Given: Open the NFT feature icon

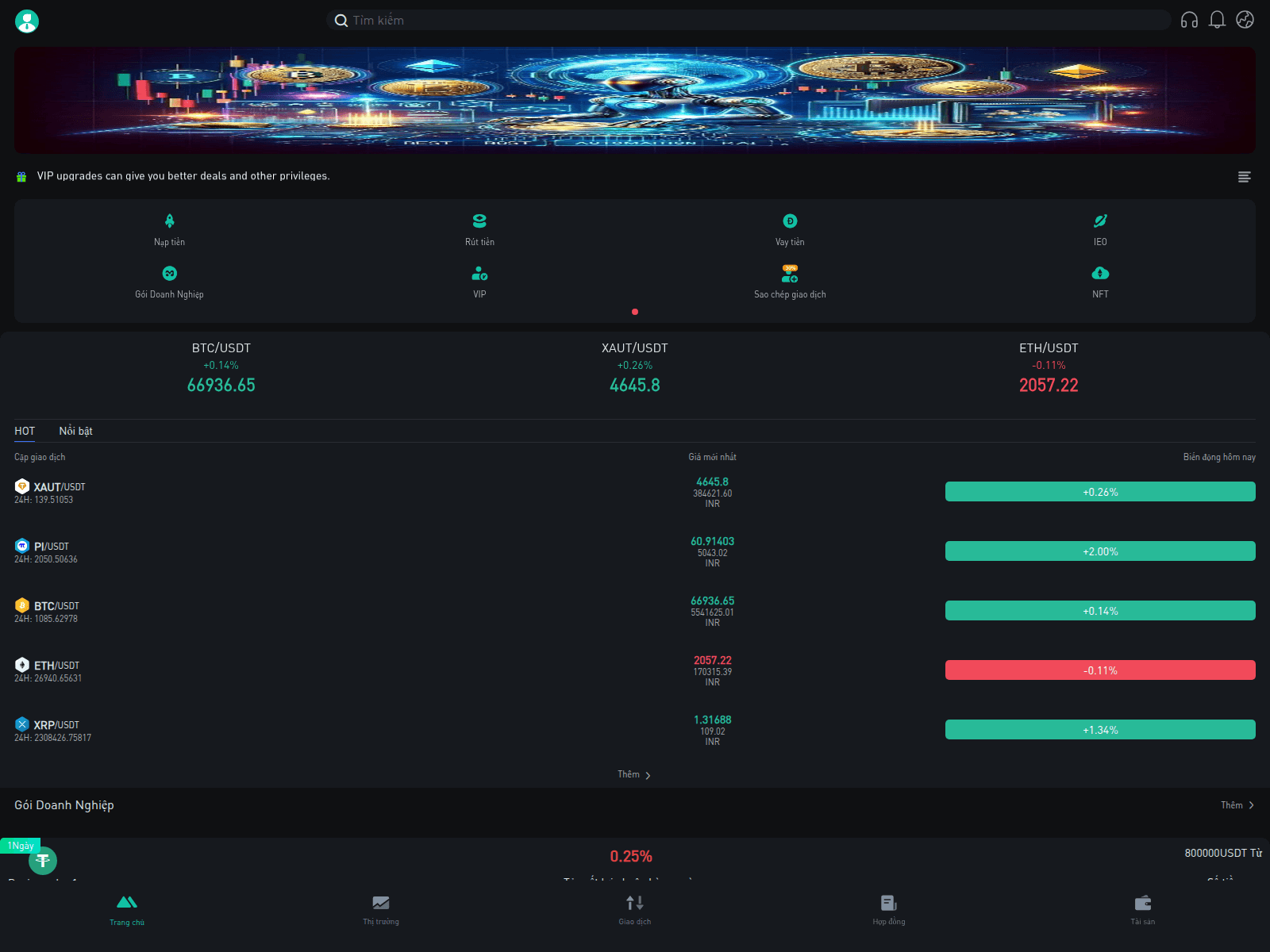Looking at the screenshot, I should pyautogui.click(x=1099, y=282).
